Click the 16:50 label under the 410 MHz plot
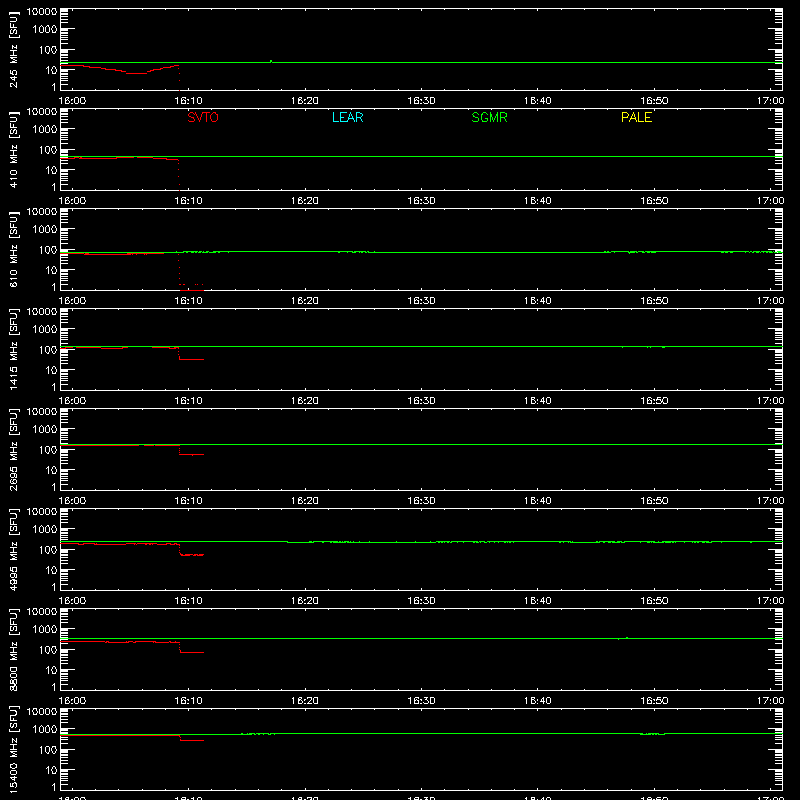The height and width of the screenshot is (800, 800). point(654,201)
